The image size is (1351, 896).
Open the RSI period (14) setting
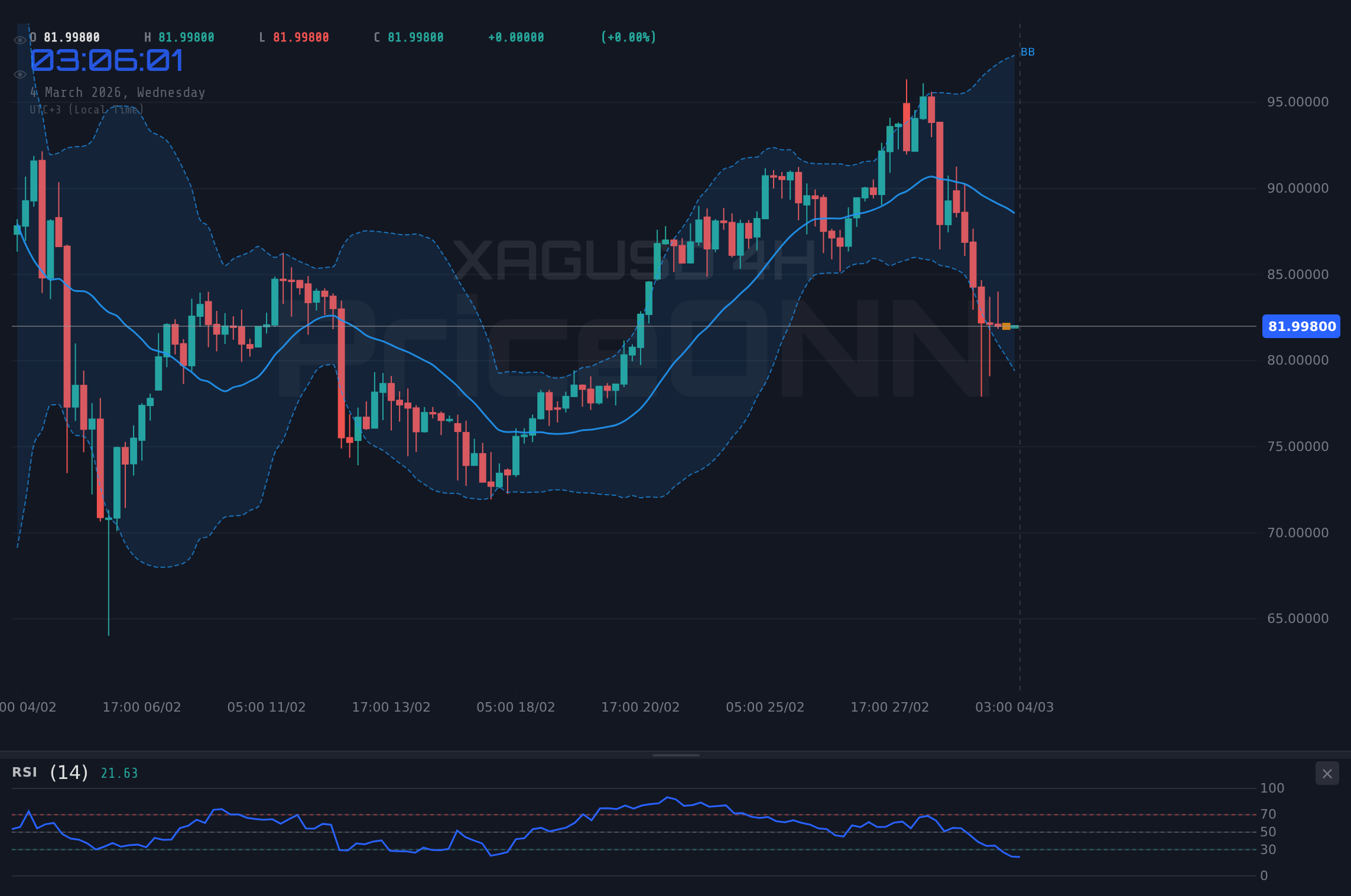point(68,771)
